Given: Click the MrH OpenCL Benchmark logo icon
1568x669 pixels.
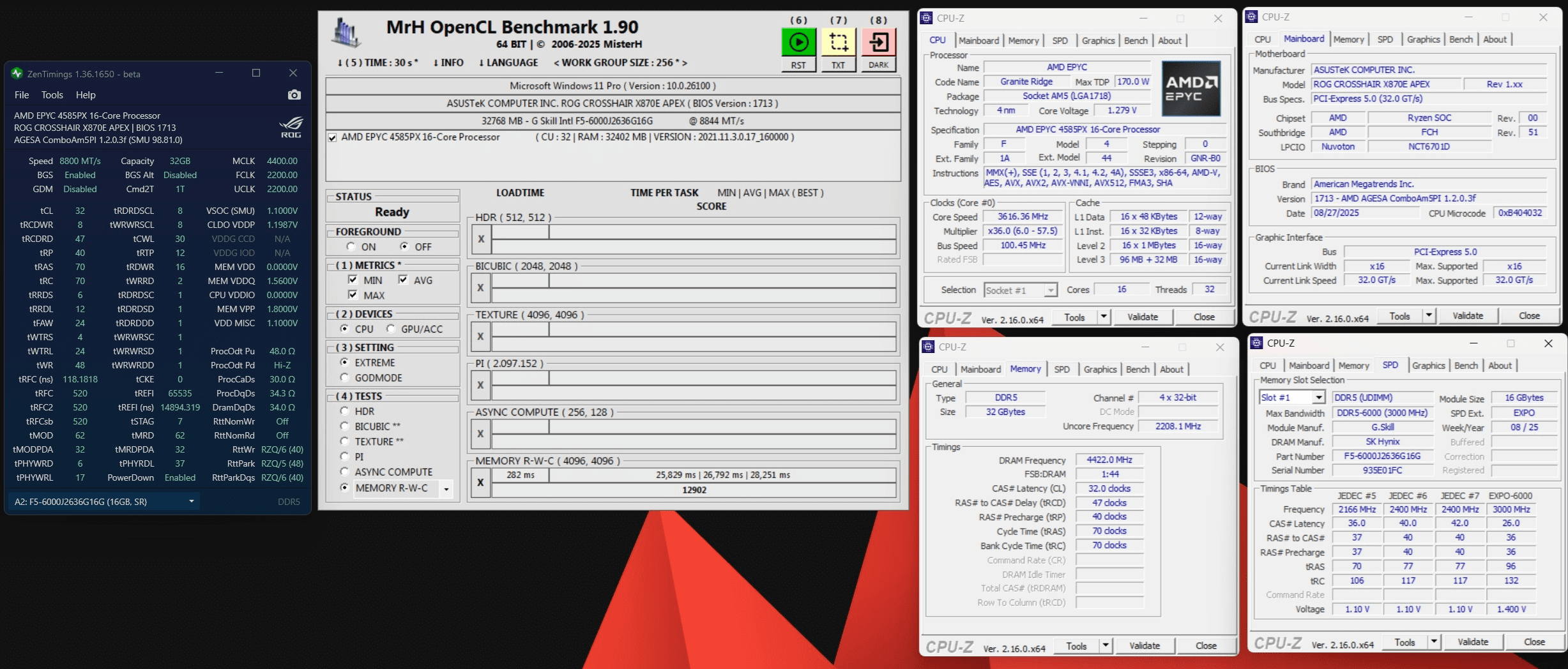Looking at the screenshot, I should pyautogui.click(x=346, y=33).
